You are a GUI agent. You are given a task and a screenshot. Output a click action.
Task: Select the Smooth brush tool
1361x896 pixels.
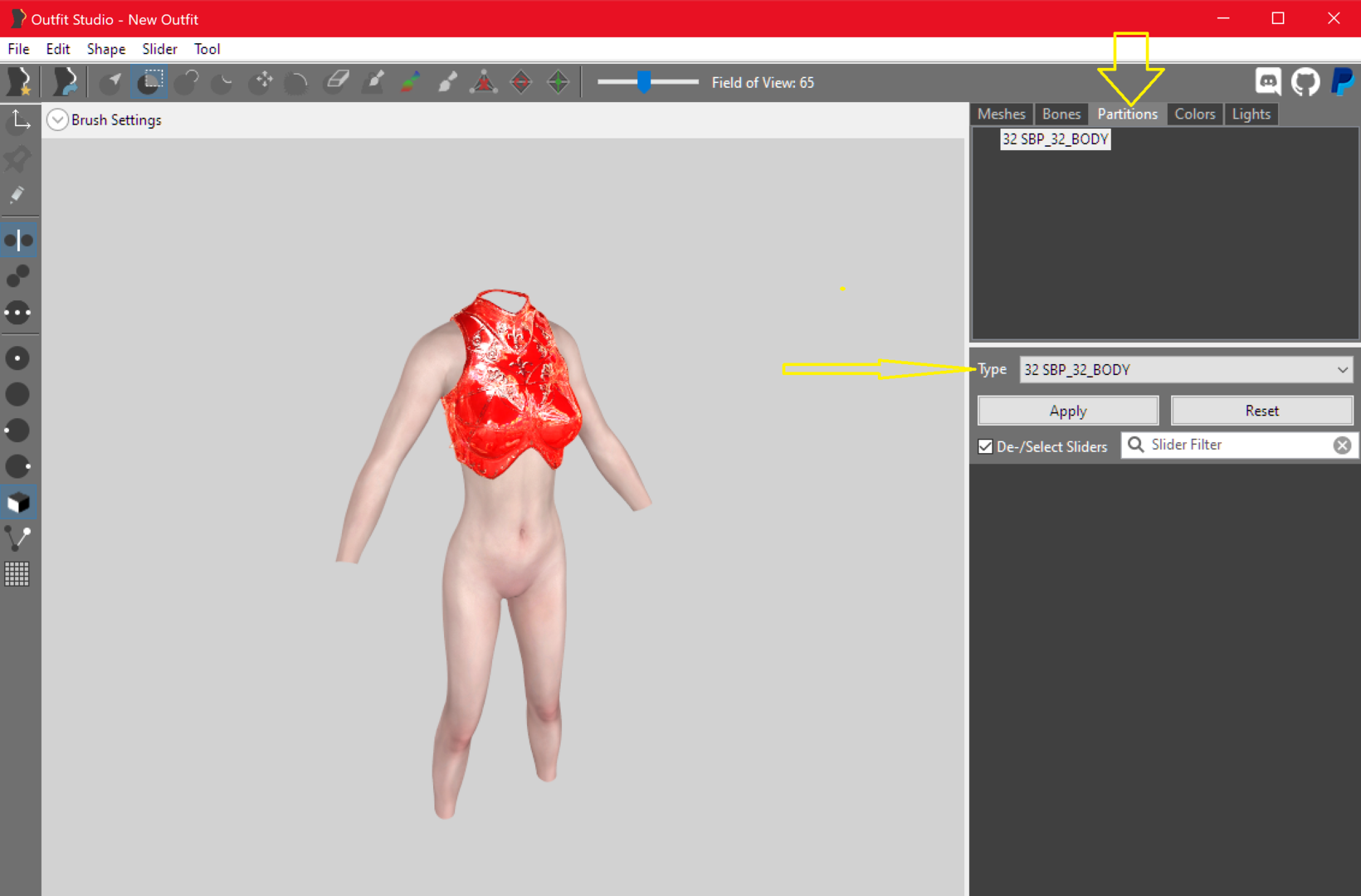click(296, 82)
